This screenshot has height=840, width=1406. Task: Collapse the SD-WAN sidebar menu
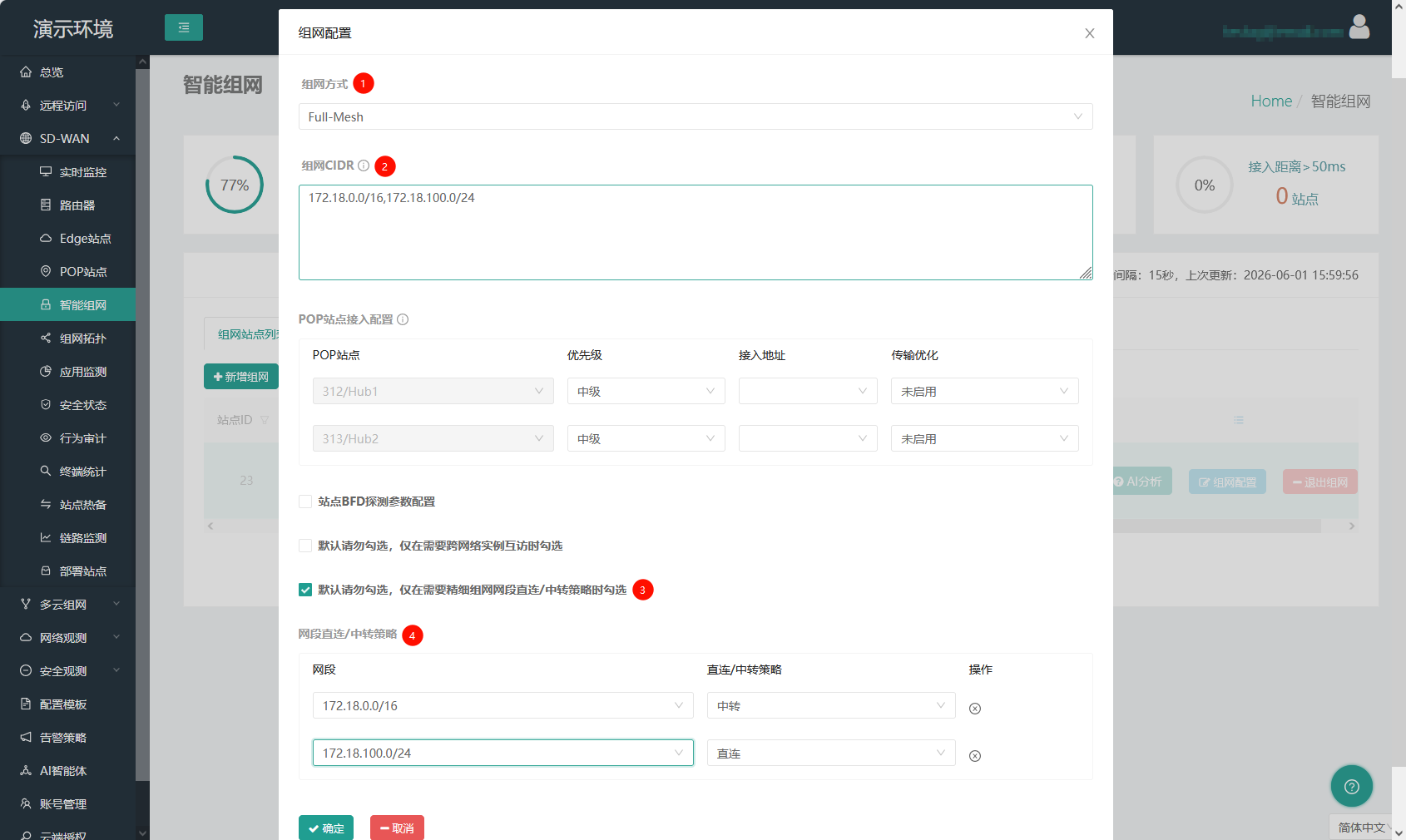pos(67,139)
